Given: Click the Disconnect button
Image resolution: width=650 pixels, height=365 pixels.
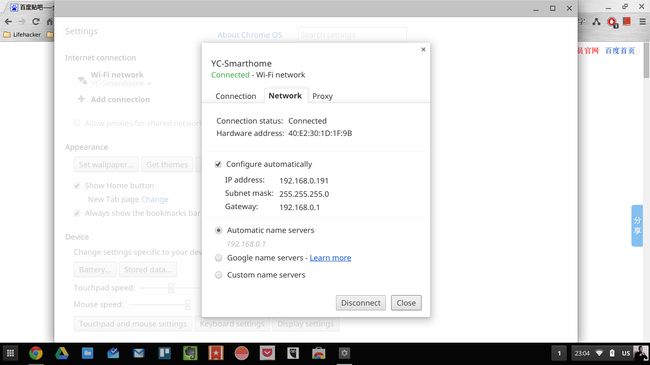Looking at the screenshot, I should [361, 303].
